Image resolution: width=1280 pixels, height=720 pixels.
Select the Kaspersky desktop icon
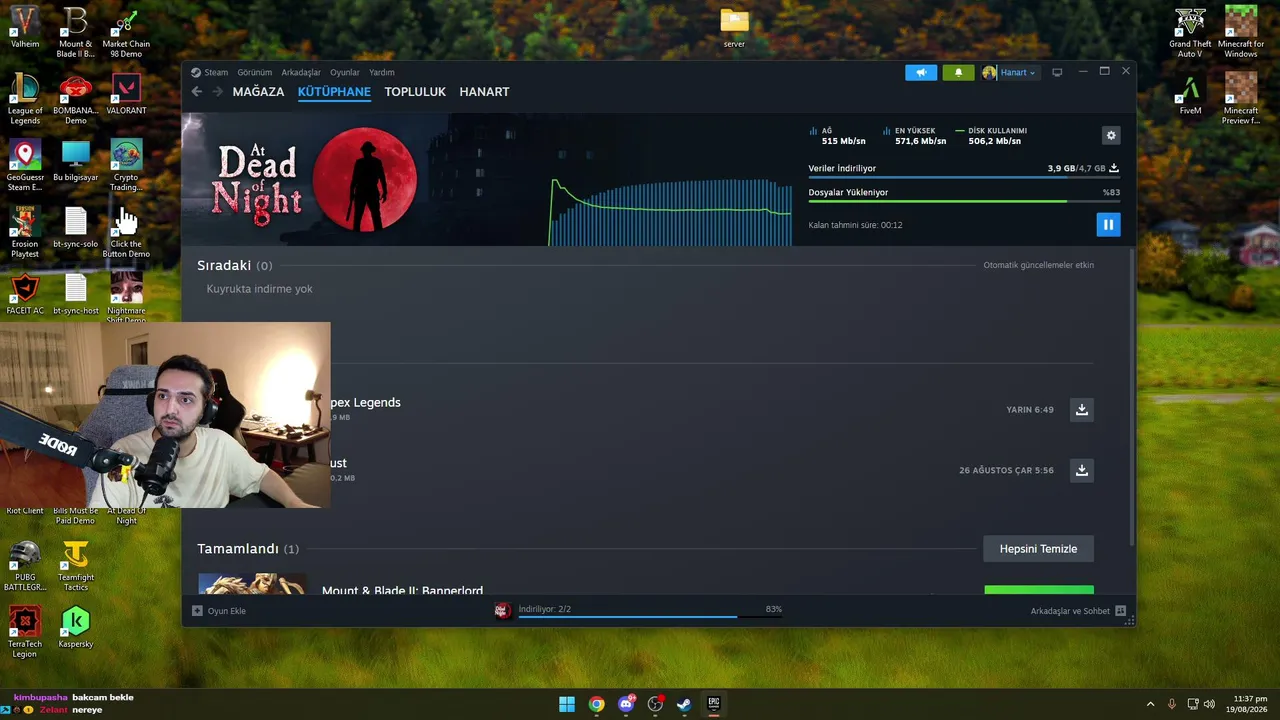click(75, 628)
